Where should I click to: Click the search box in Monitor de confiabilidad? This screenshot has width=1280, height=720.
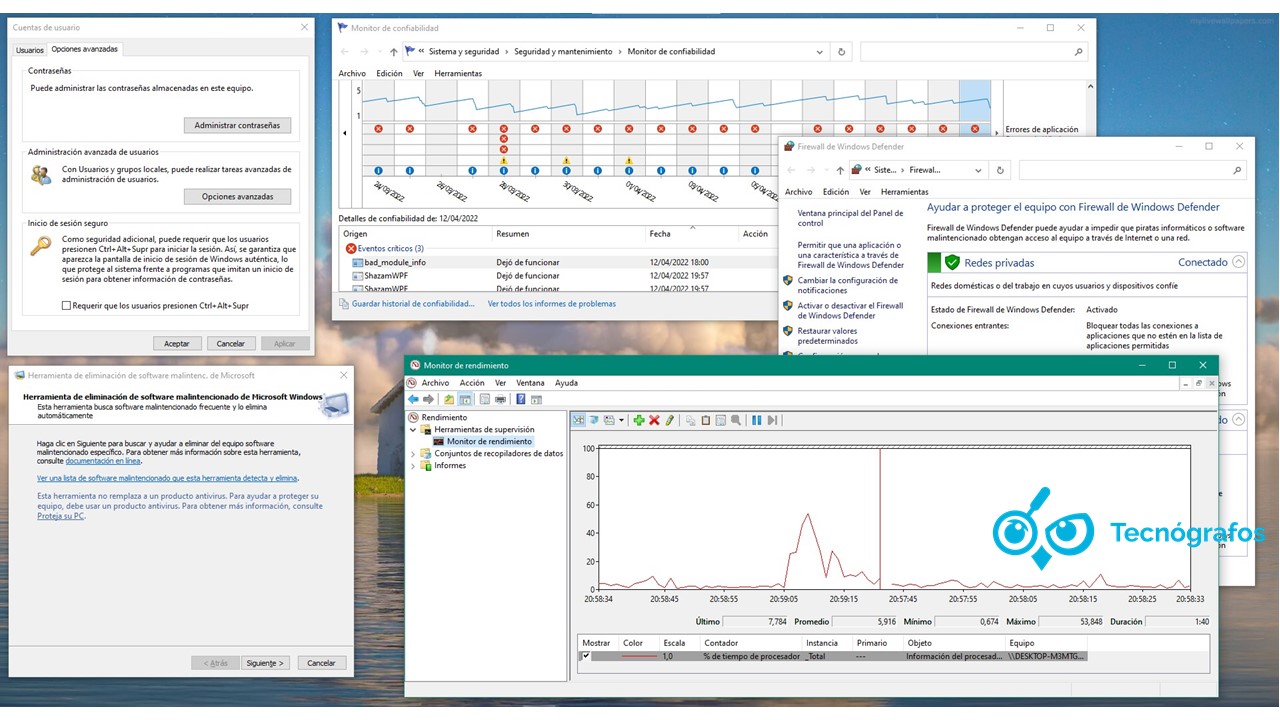point(972,52)
